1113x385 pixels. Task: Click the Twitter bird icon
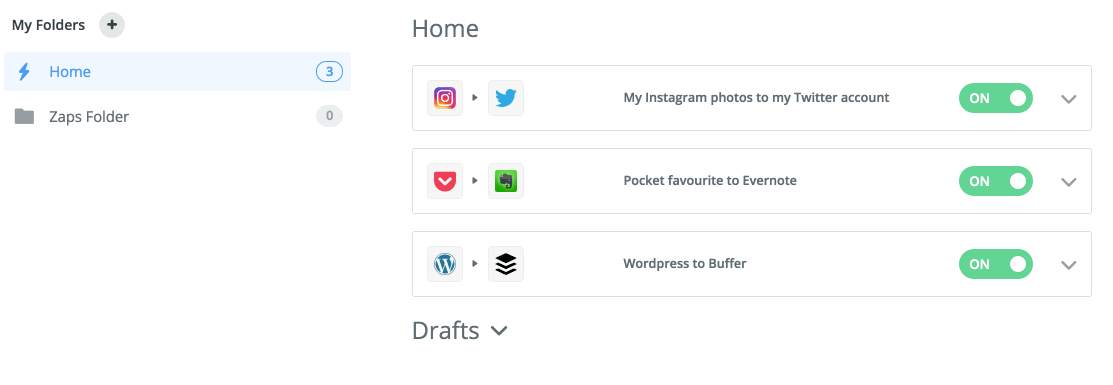(506, 98)
